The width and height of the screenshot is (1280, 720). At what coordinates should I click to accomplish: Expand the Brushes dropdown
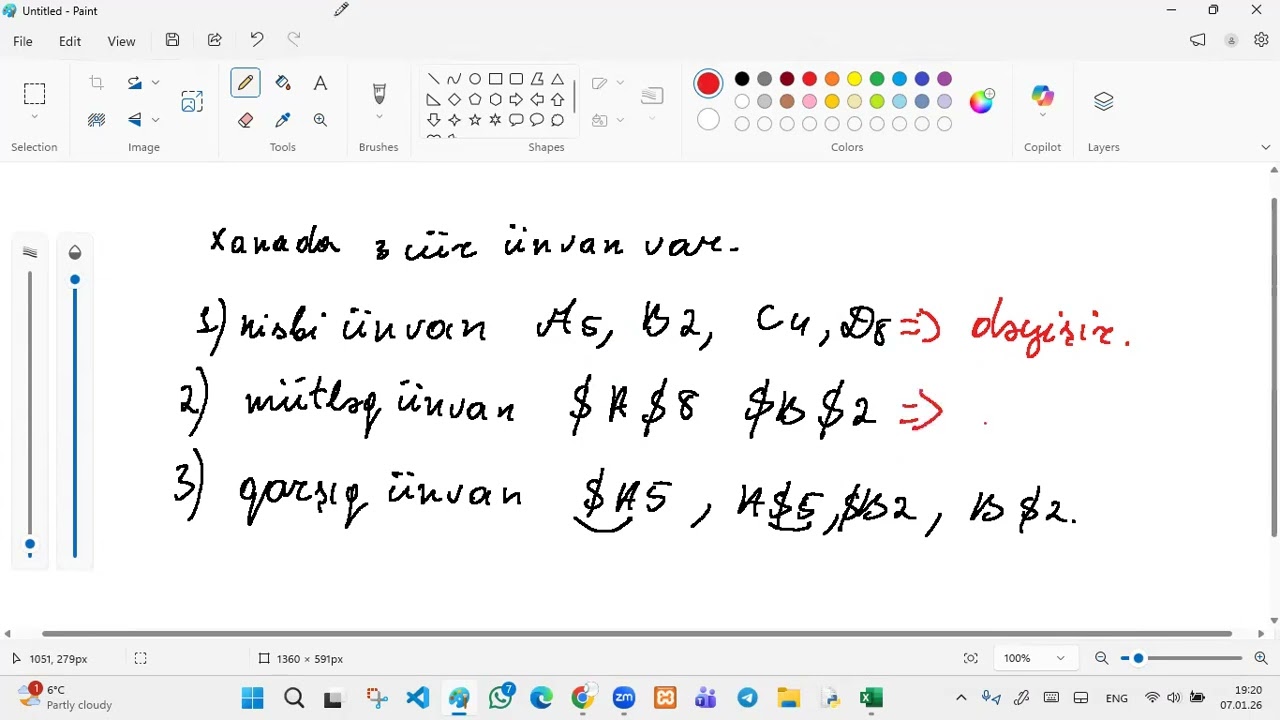[x=379, y=119]
